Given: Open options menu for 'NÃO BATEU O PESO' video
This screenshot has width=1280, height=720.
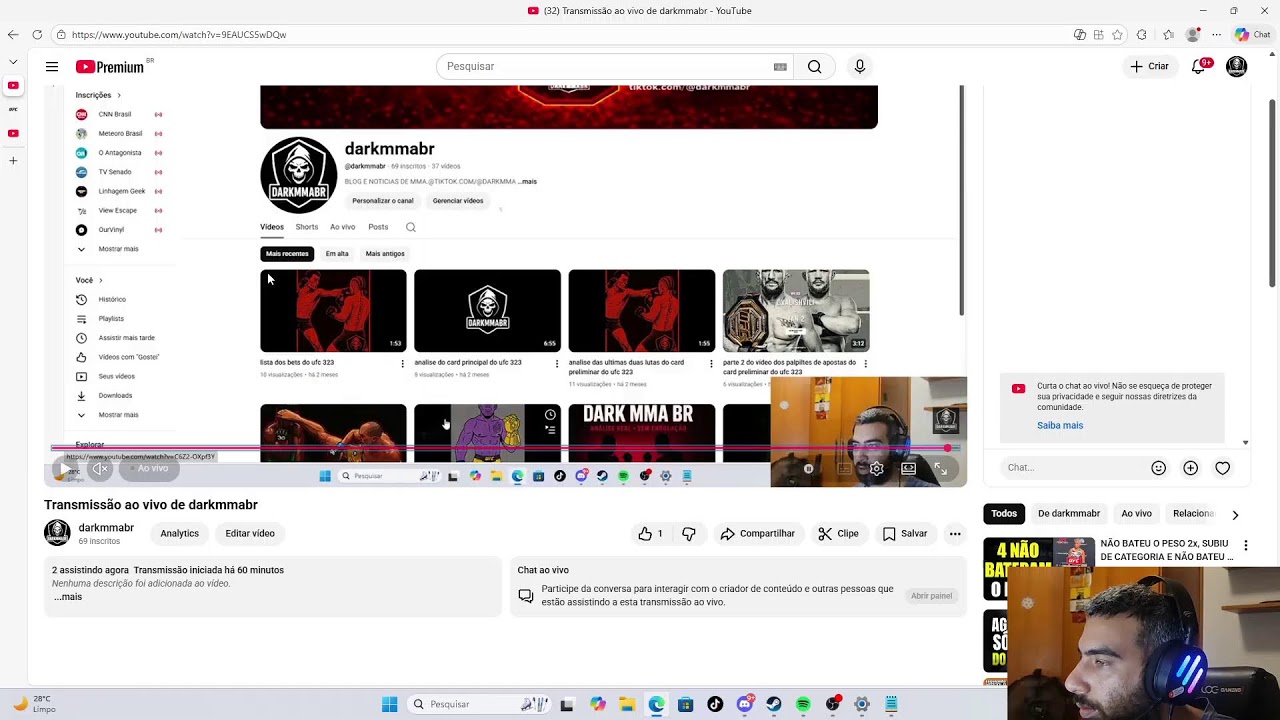Looking at the screenshot, I should pyautogui.click(x=1245, y=545).
